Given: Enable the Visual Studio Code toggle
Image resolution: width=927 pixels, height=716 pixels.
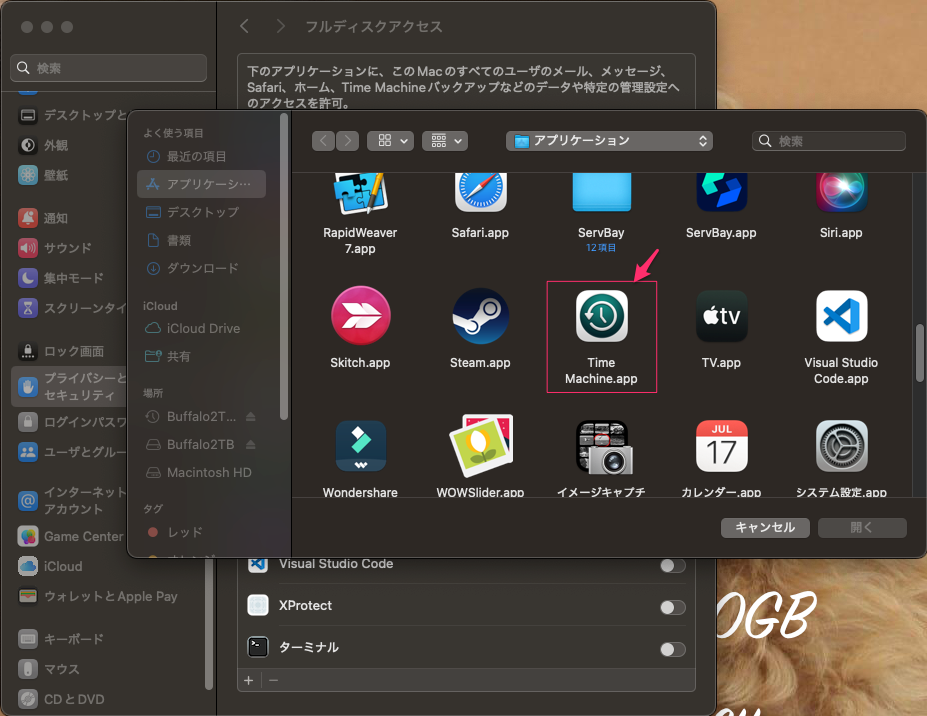Looking at the screenshot, I should click(673, 566).
